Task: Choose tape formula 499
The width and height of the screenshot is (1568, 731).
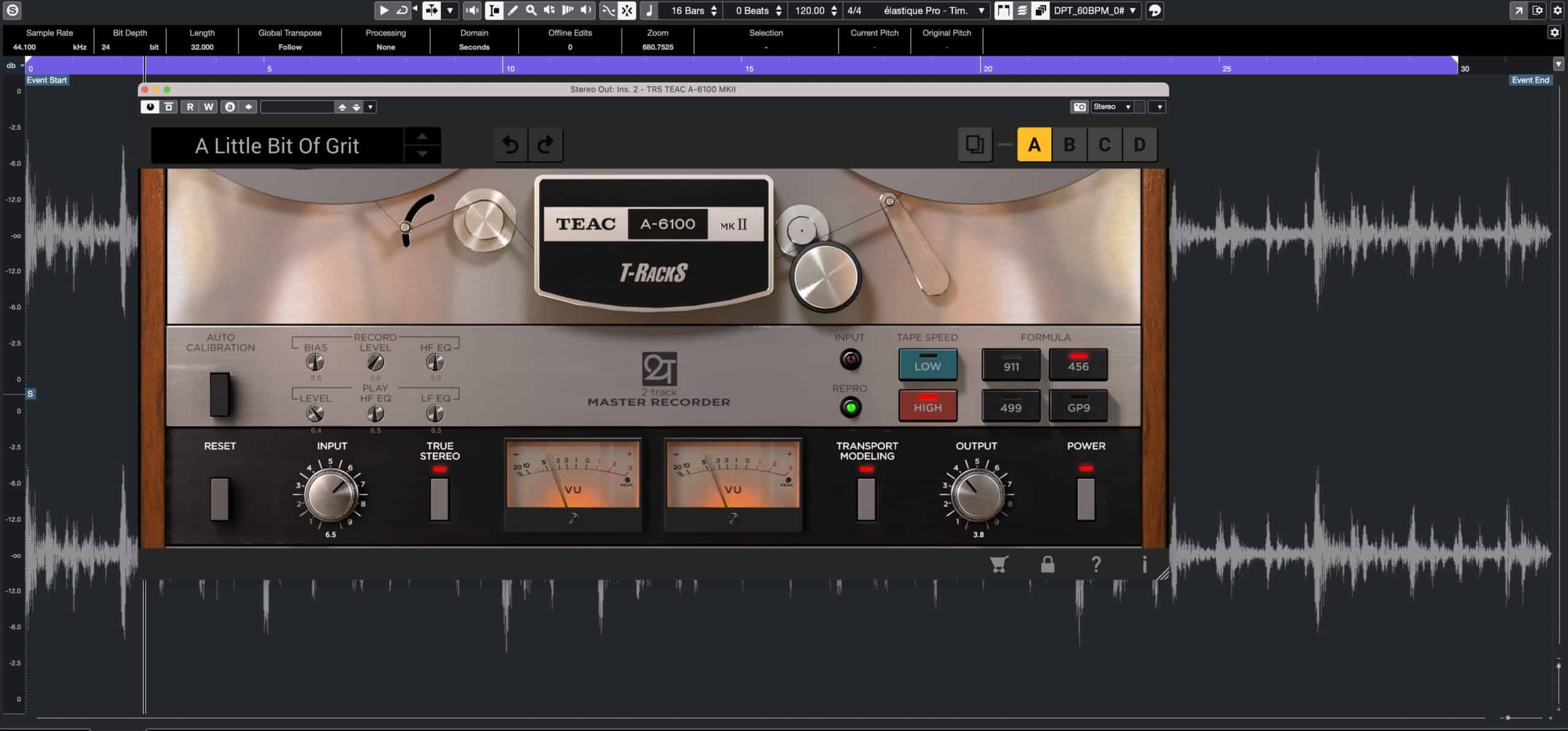Action: pyautogui.click(x=1011, y=406)
